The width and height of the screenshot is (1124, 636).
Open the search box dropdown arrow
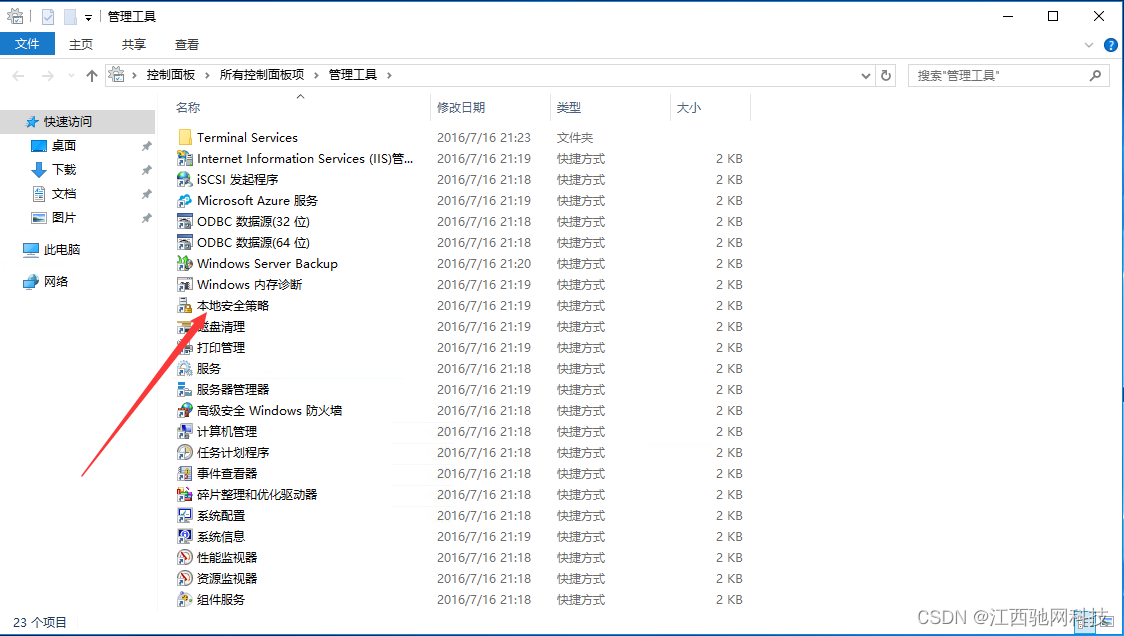point(1098,75)
